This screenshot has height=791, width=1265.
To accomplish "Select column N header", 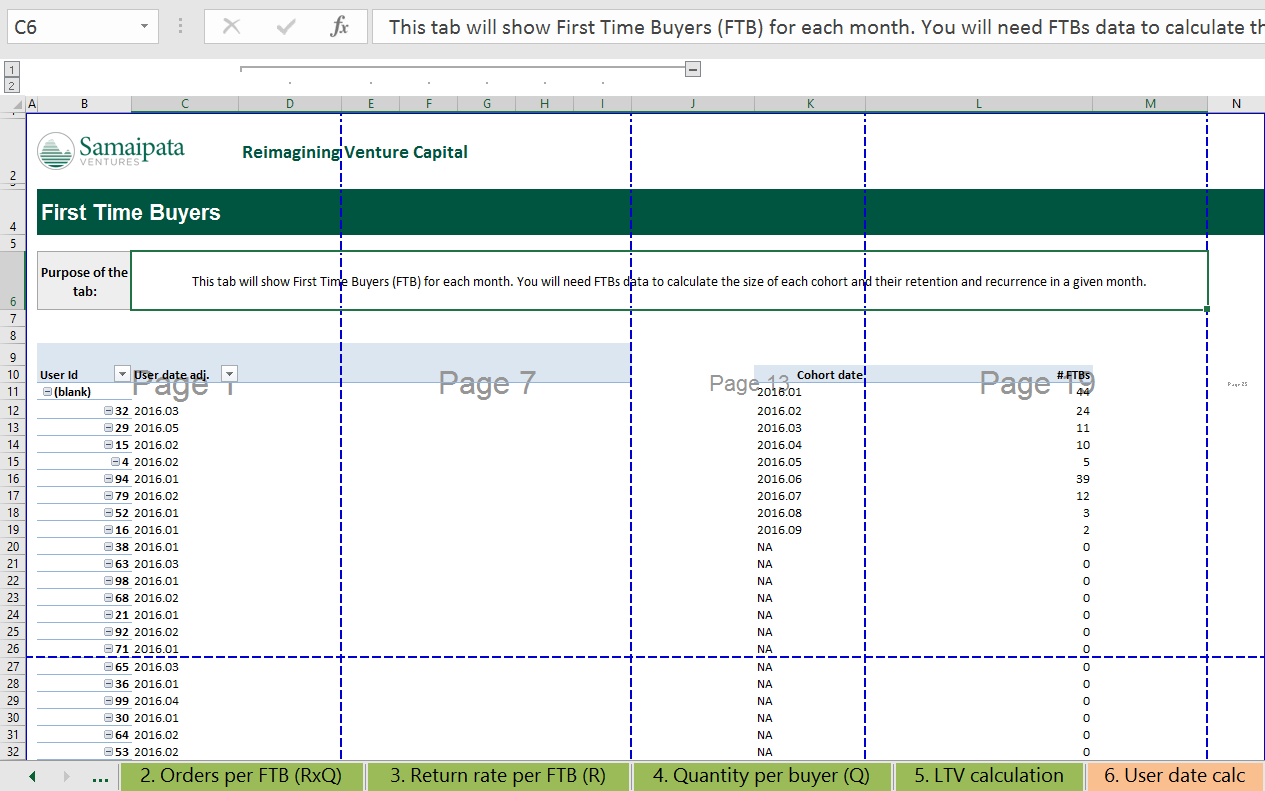I will 1236,104.
